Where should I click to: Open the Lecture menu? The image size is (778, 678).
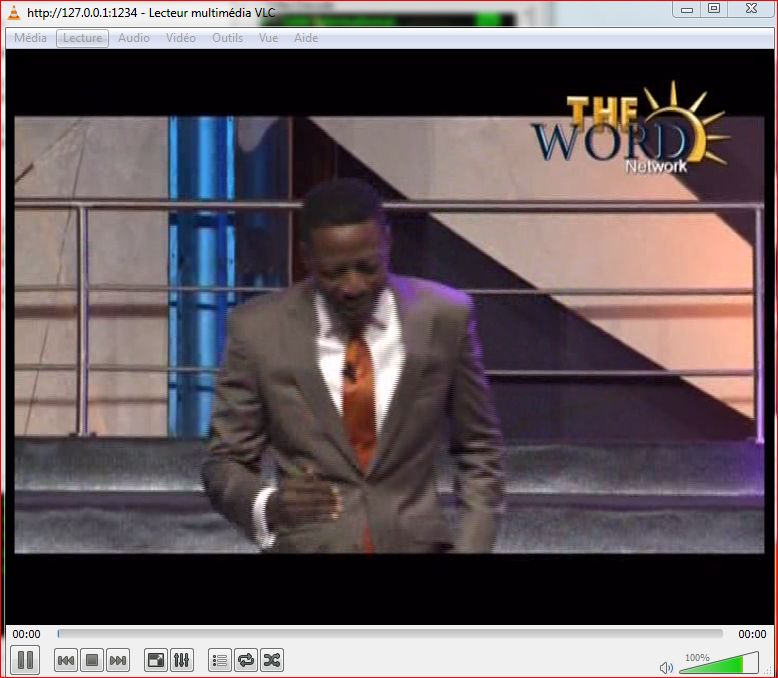(82, 38)
